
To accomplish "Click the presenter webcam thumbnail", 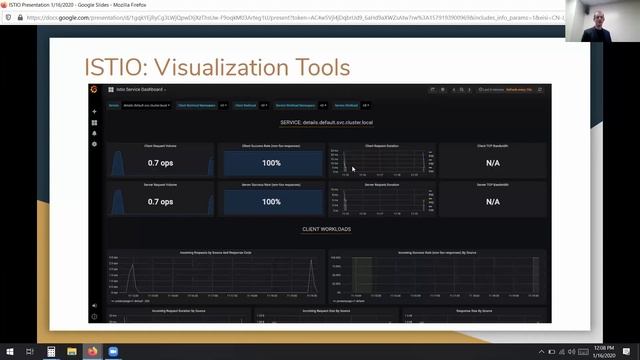I will pyautogui.click(x=602, y=21).
